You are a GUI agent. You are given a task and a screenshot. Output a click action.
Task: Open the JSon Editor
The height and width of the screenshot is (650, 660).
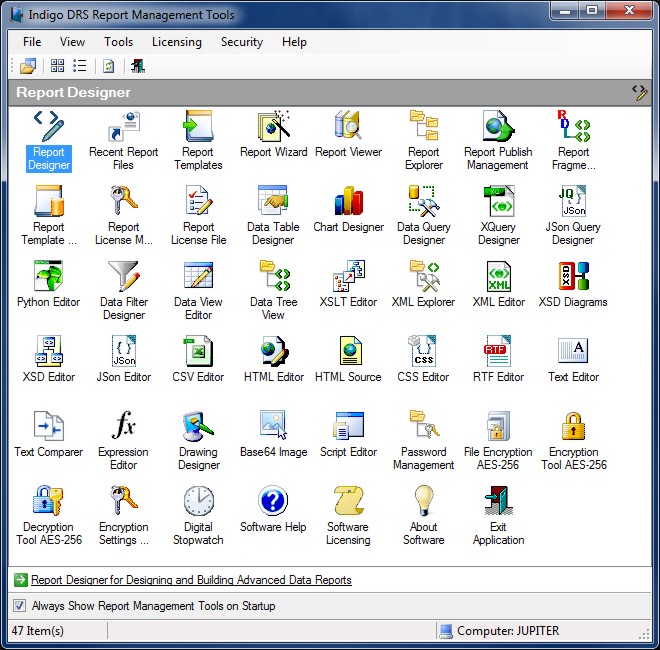[x=124, y=360]
